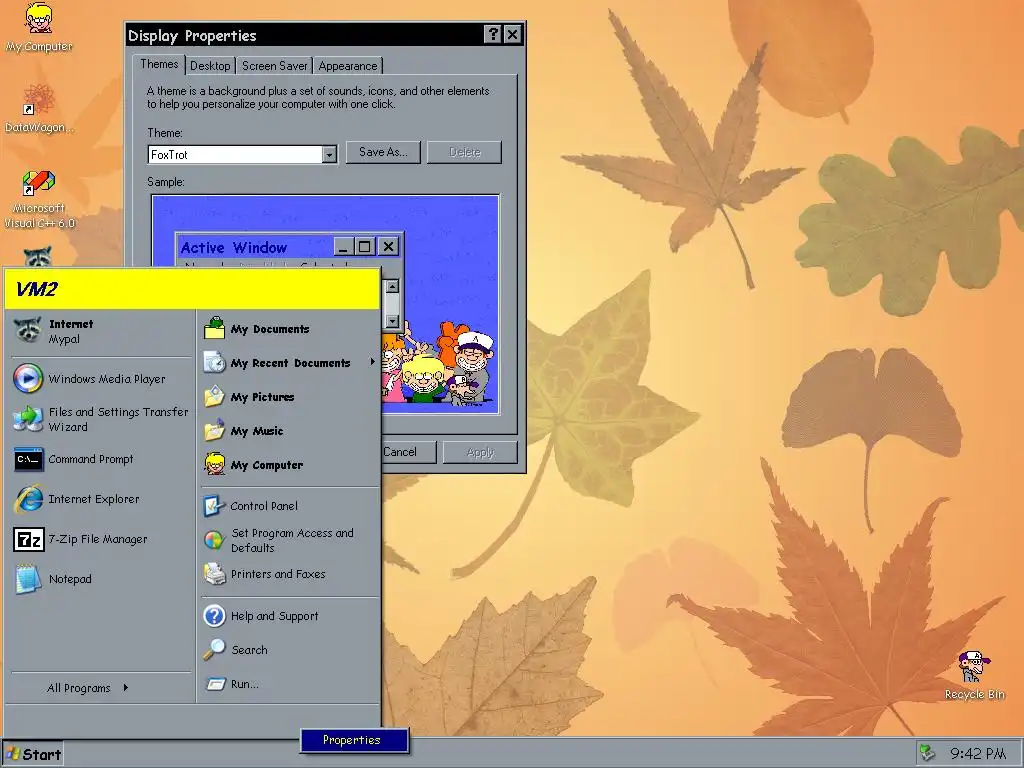Expand All Programs menu
Viewport: 1024px width, 768px height.
click(88, 688)
